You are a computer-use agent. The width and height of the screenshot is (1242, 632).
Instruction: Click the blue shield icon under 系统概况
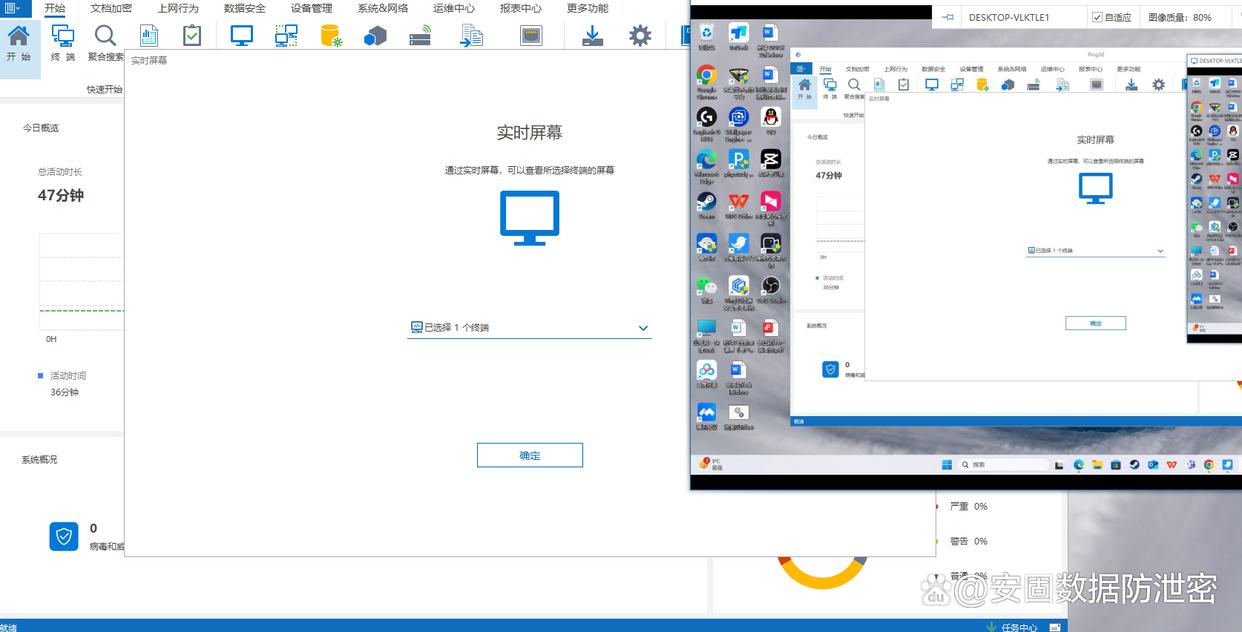point(64,537)
